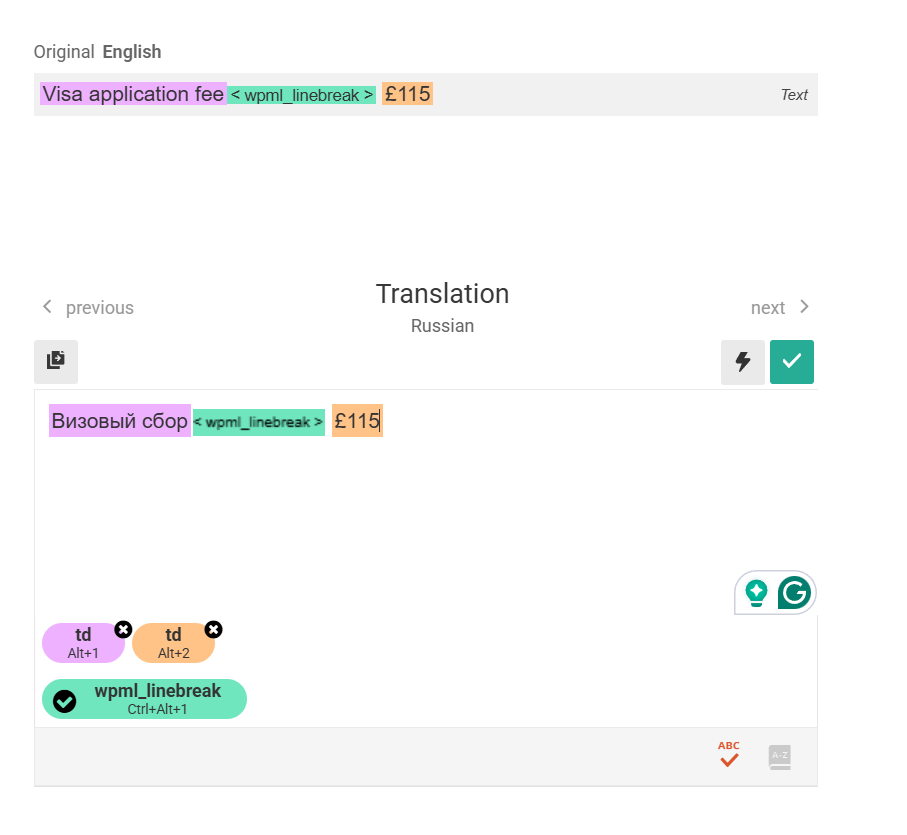
Task: Remove the orange td Alt+2 marker
Action: (213, 629)
